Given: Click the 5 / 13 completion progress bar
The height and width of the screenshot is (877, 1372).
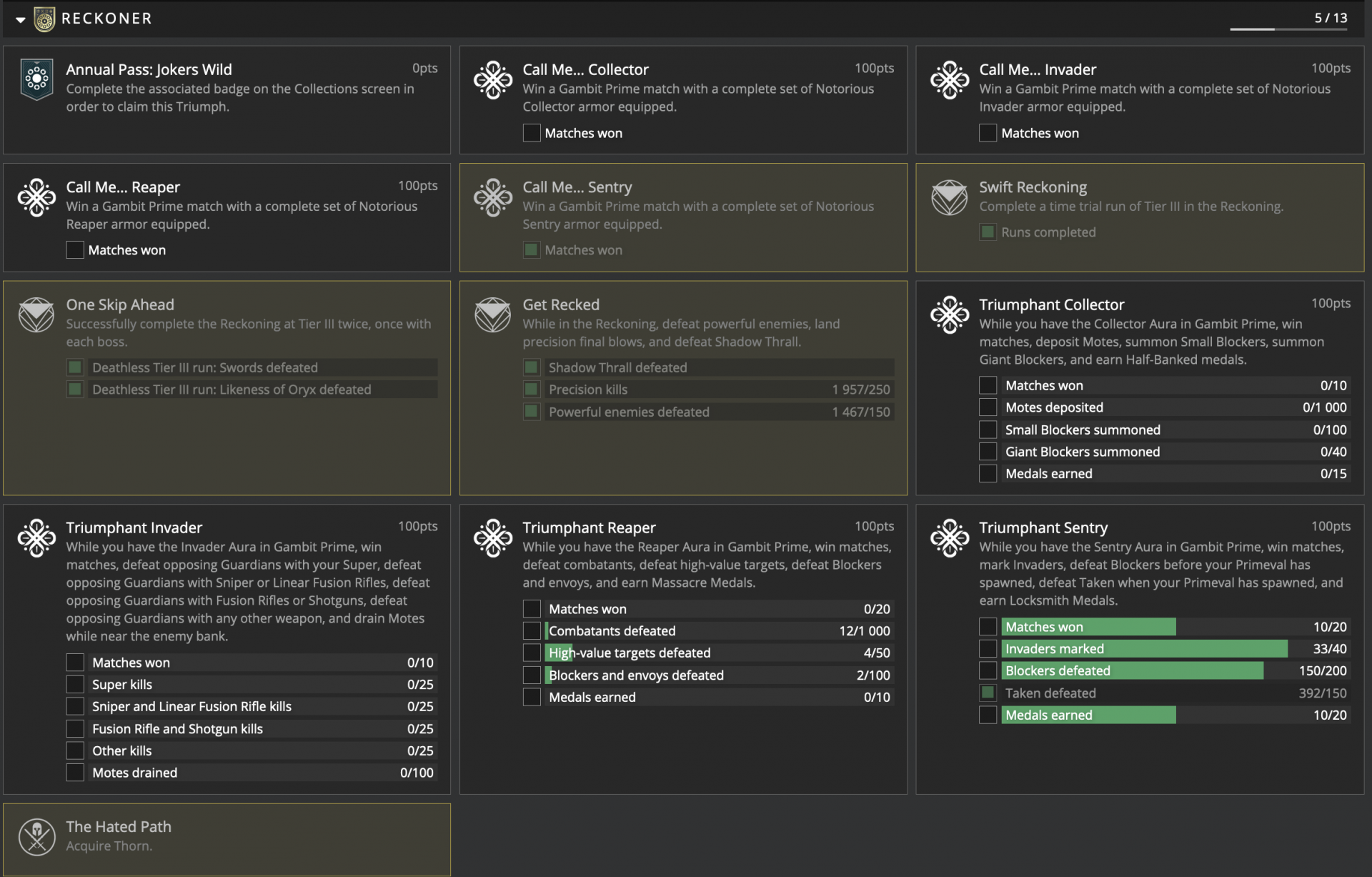Looking at the screenshot, I should tap(1288, 29).
